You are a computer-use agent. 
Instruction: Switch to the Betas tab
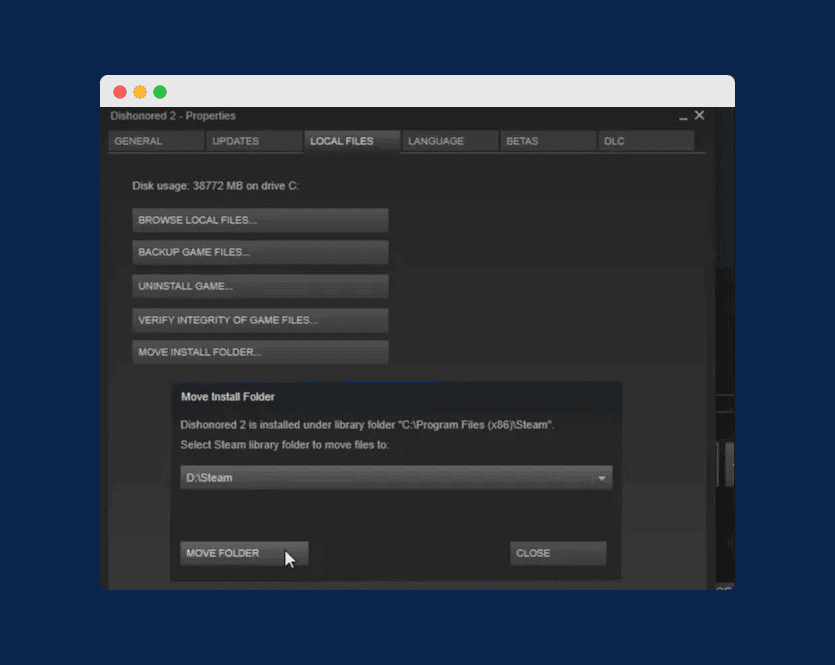pyautogui.click(x=547, y=141)
